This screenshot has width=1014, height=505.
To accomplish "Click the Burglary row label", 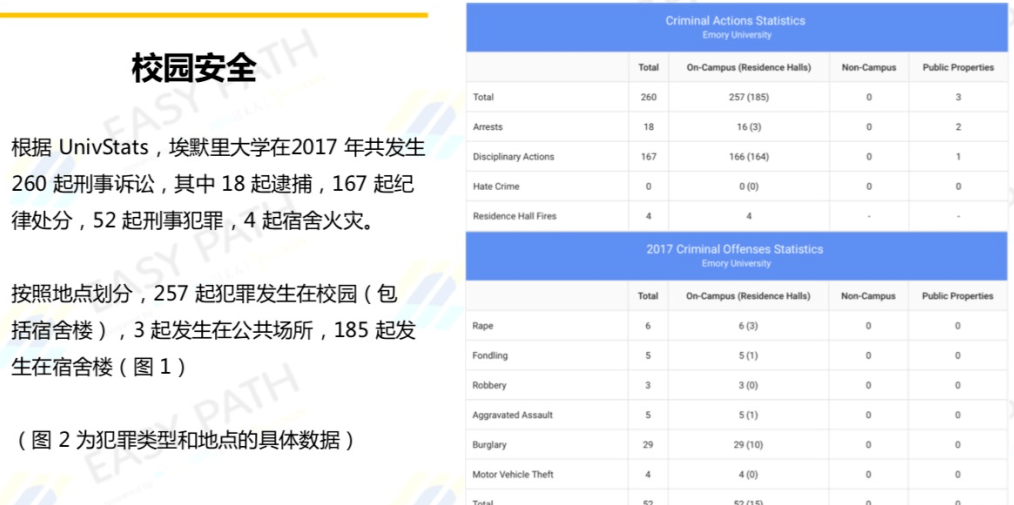I will pyautogui.click(x=489, y=445).
